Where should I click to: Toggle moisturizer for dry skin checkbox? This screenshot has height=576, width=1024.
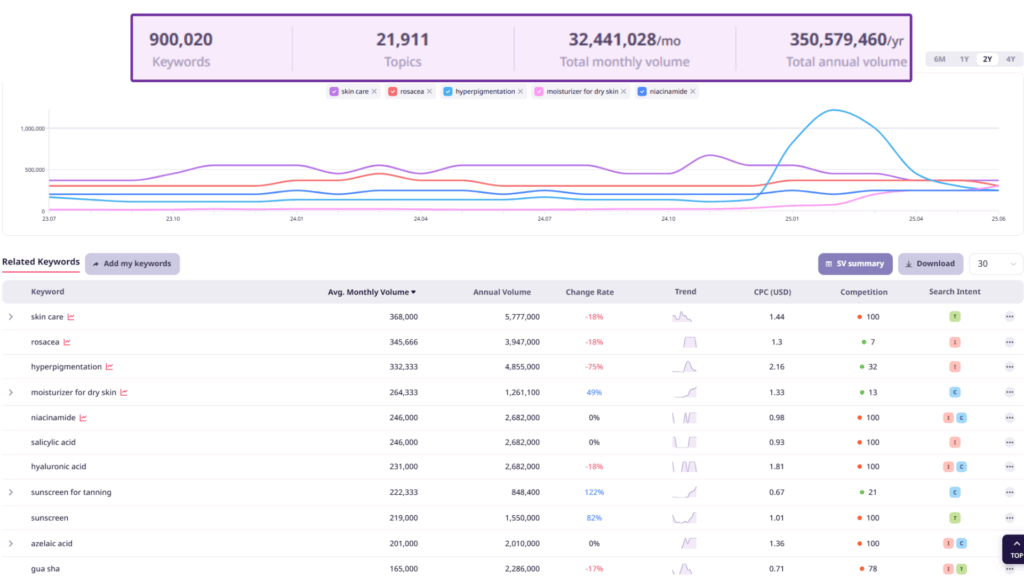click(540, 92)
